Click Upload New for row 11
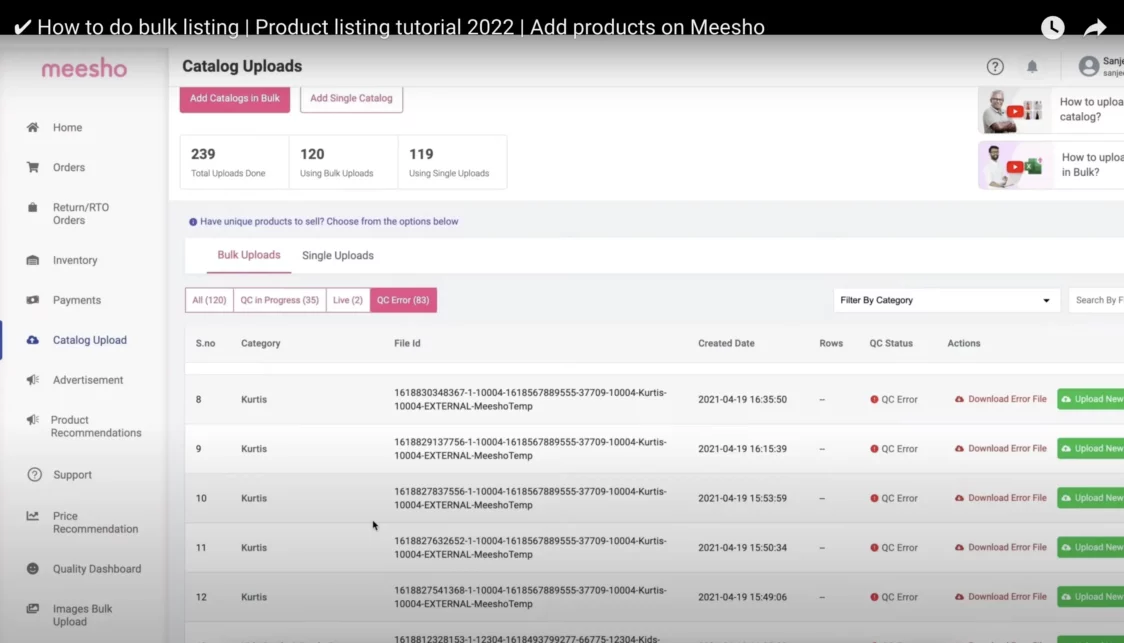This screenshot has height=643, width=1124. click(x=1090, y=548)
